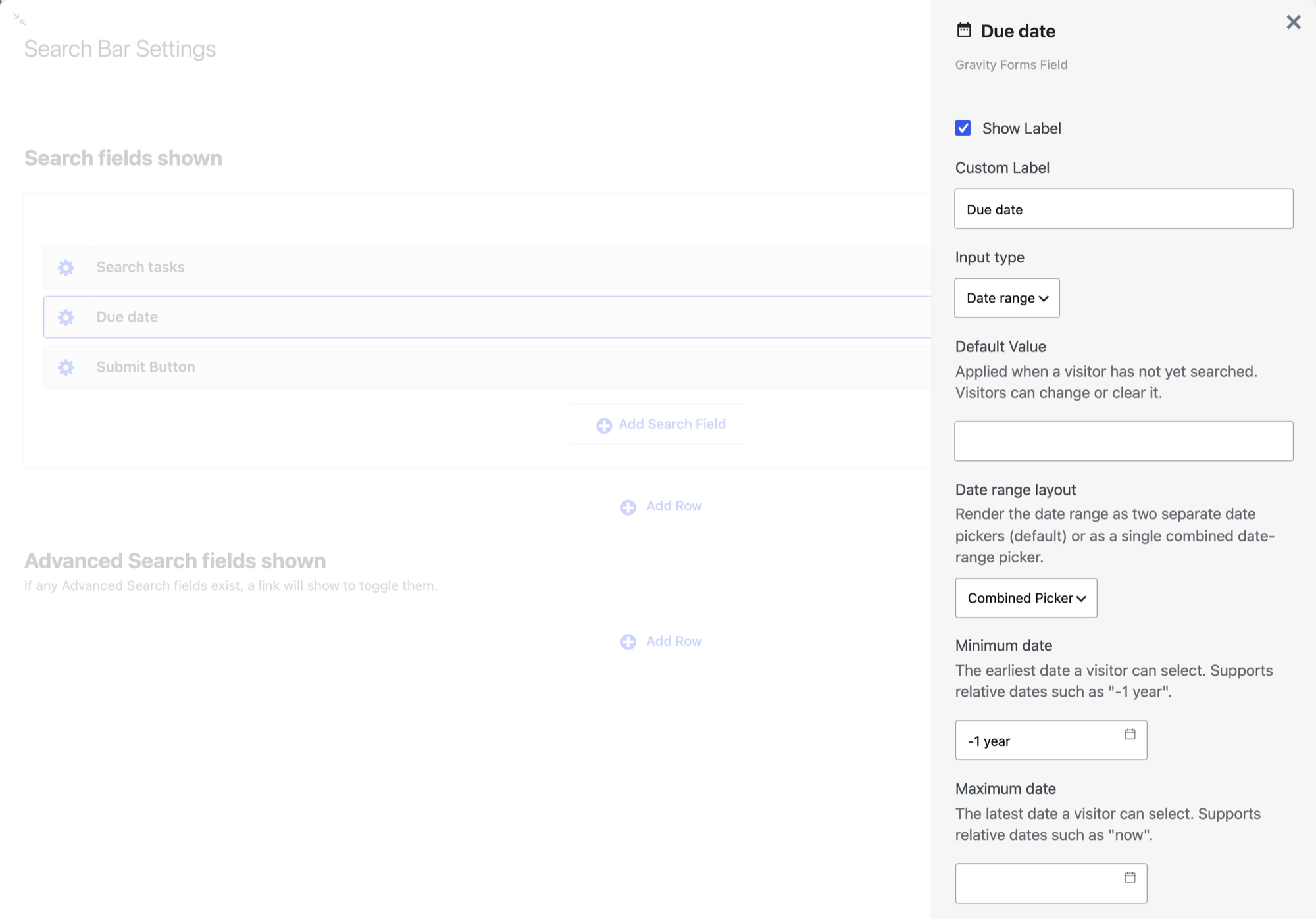Open the Combined Picker layout dropdown
Screen dimensions: 1316x919
1026,598
